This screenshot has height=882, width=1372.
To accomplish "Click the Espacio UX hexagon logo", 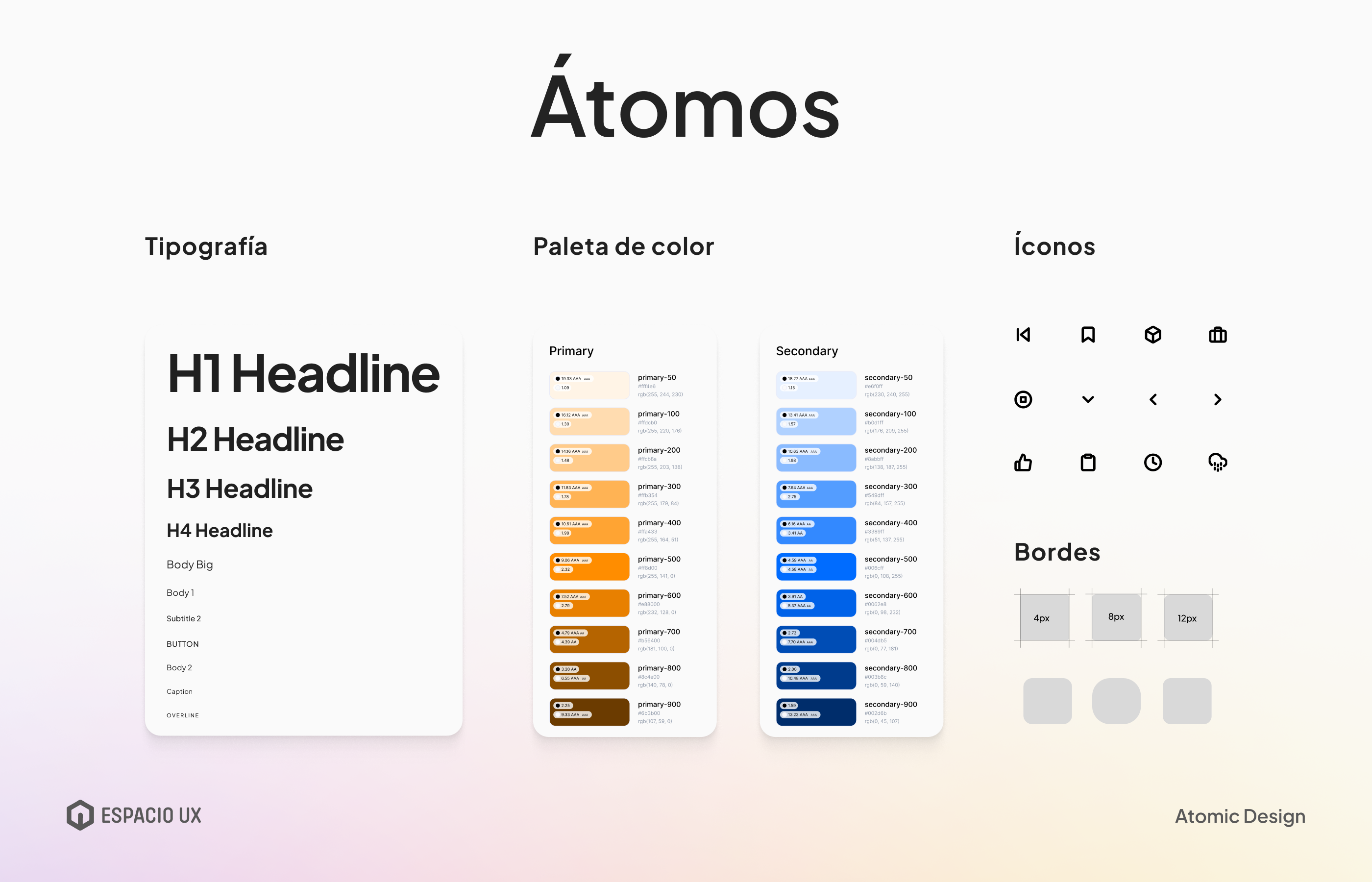I will (x=80, y=815).
